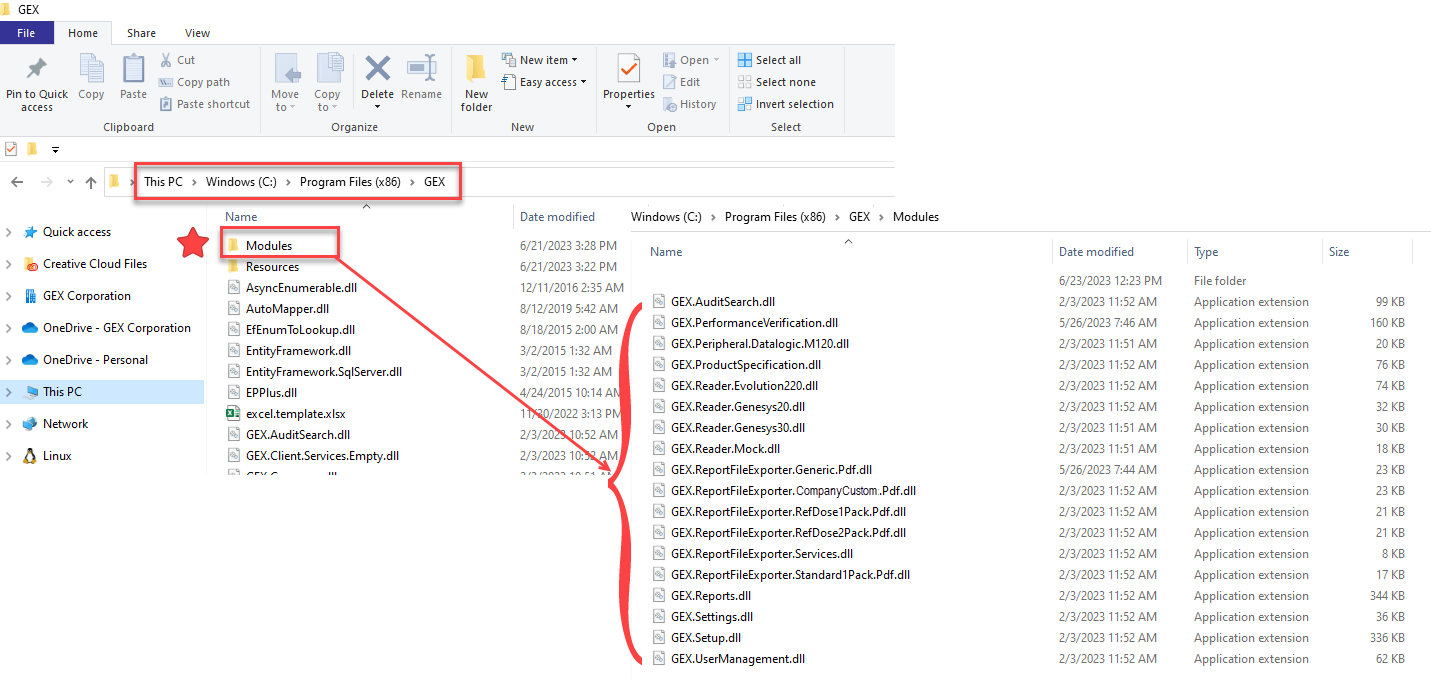The height and width of the screenshot is (679, 1431).
Task: Click Select none in the ribbon
Action: tap(776, 82)
